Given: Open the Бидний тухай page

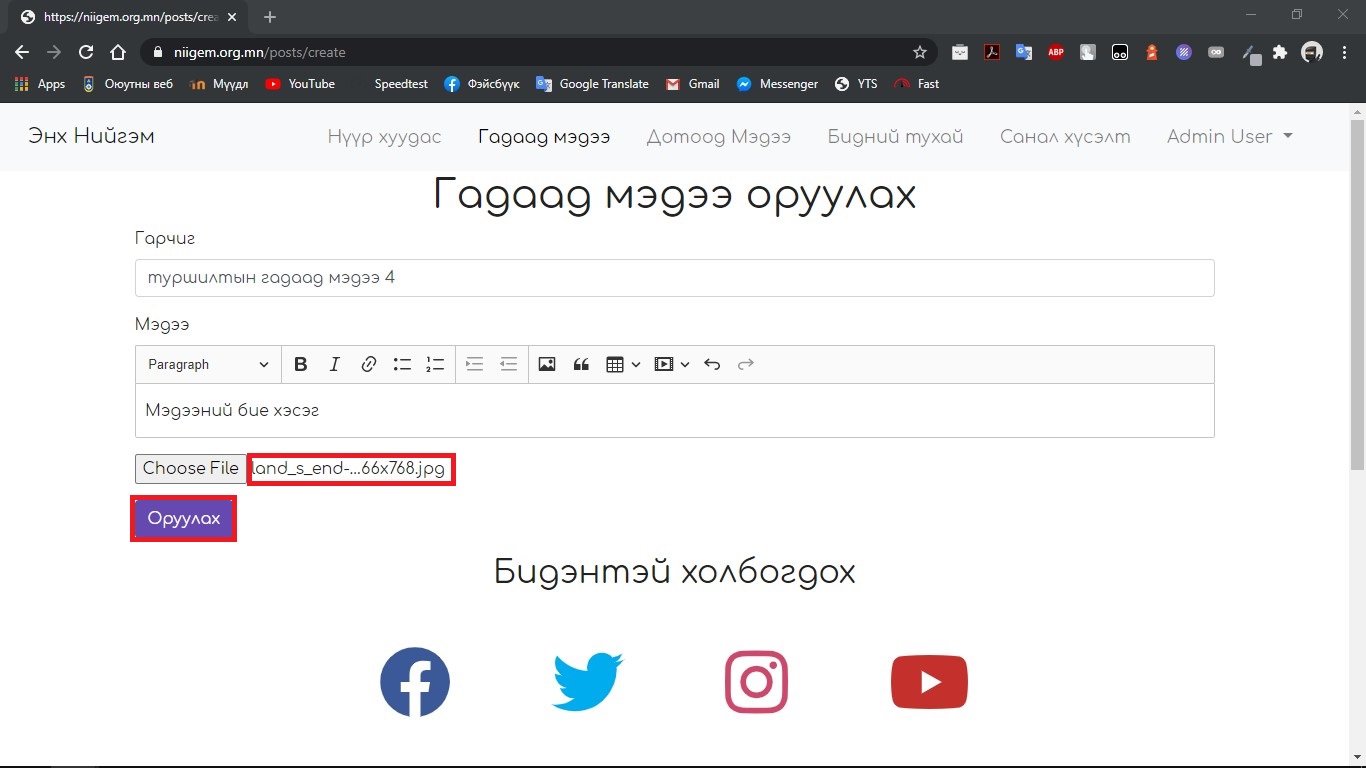Looking at the screenshot, I should (895, 137).
